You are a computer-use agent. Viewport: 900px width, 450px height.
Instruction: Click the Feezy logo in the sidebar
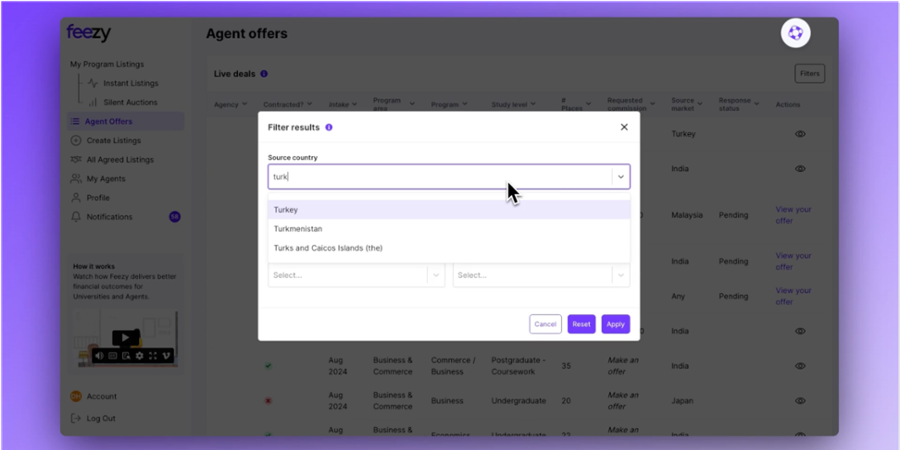pos(88,33)
